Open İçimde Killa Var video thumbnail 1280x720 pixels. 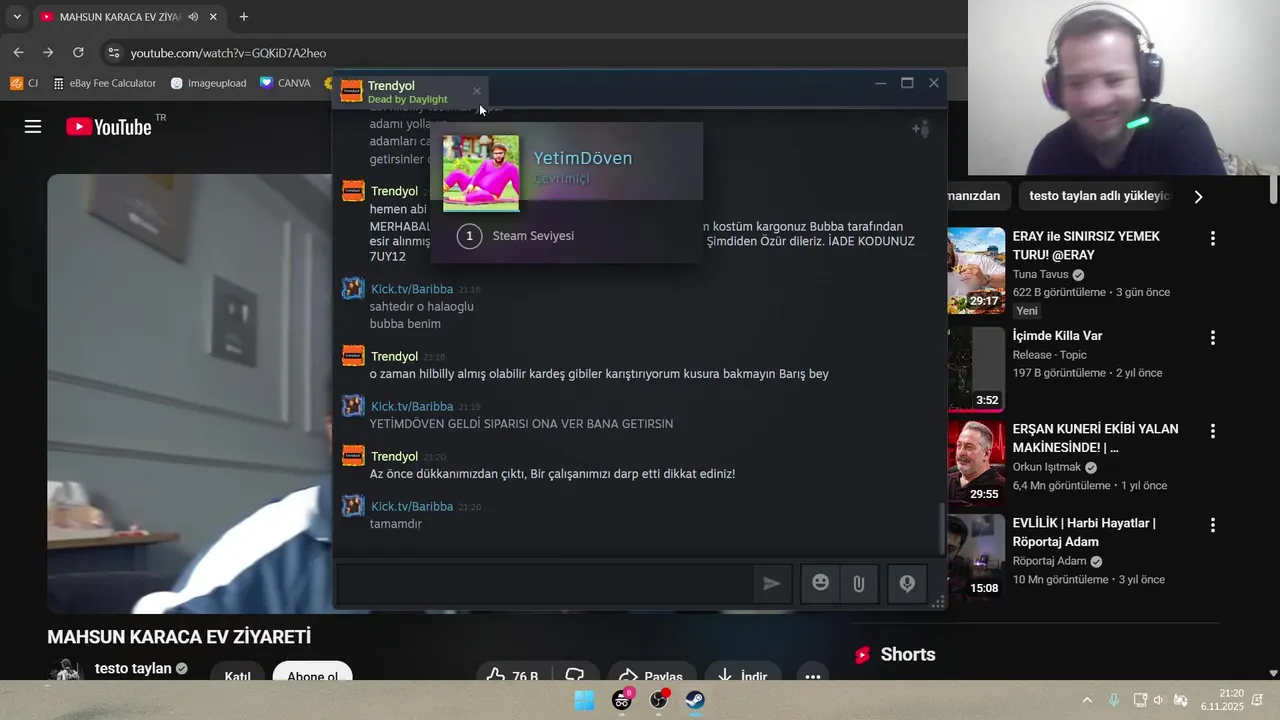pos(976,368)
